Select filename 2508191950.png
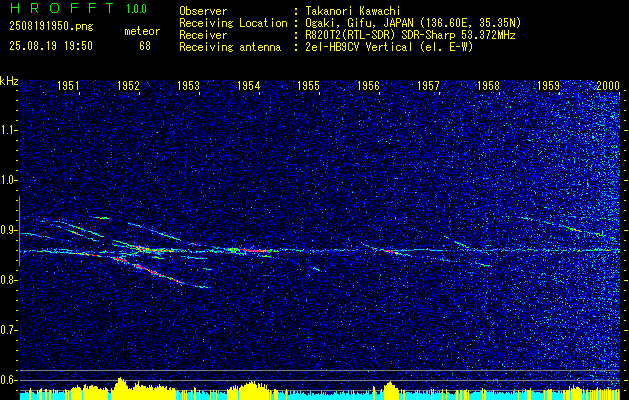 point(51,27)
